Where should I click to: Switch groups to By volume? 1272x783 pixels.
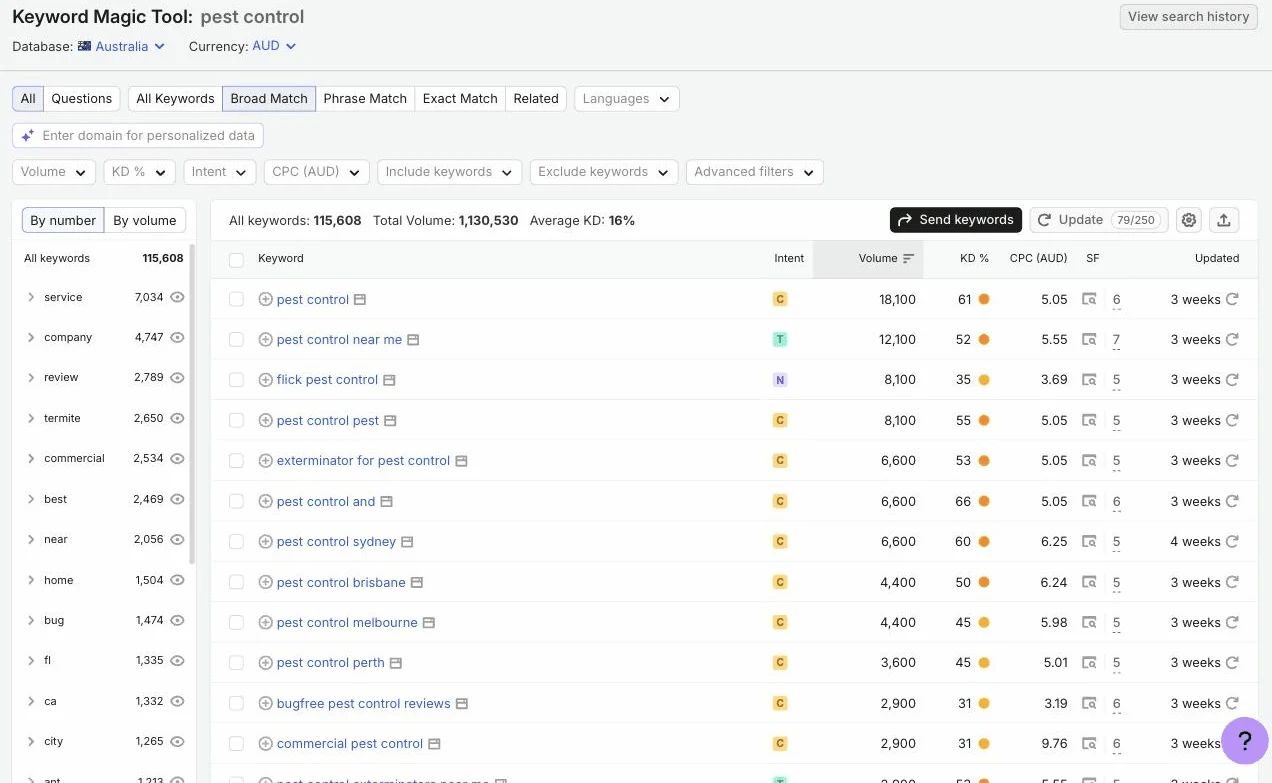145,221
